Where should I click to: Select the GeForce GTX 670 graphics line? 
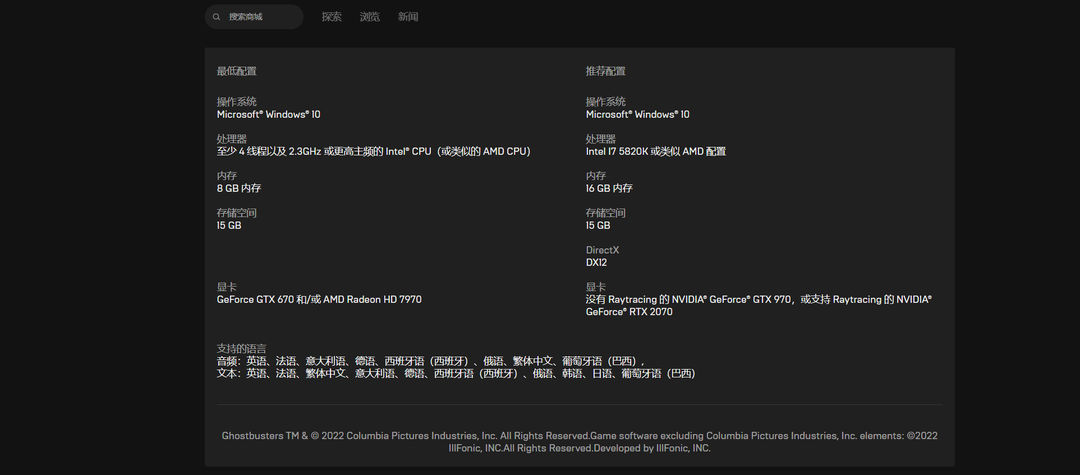(x=319, y=299)
